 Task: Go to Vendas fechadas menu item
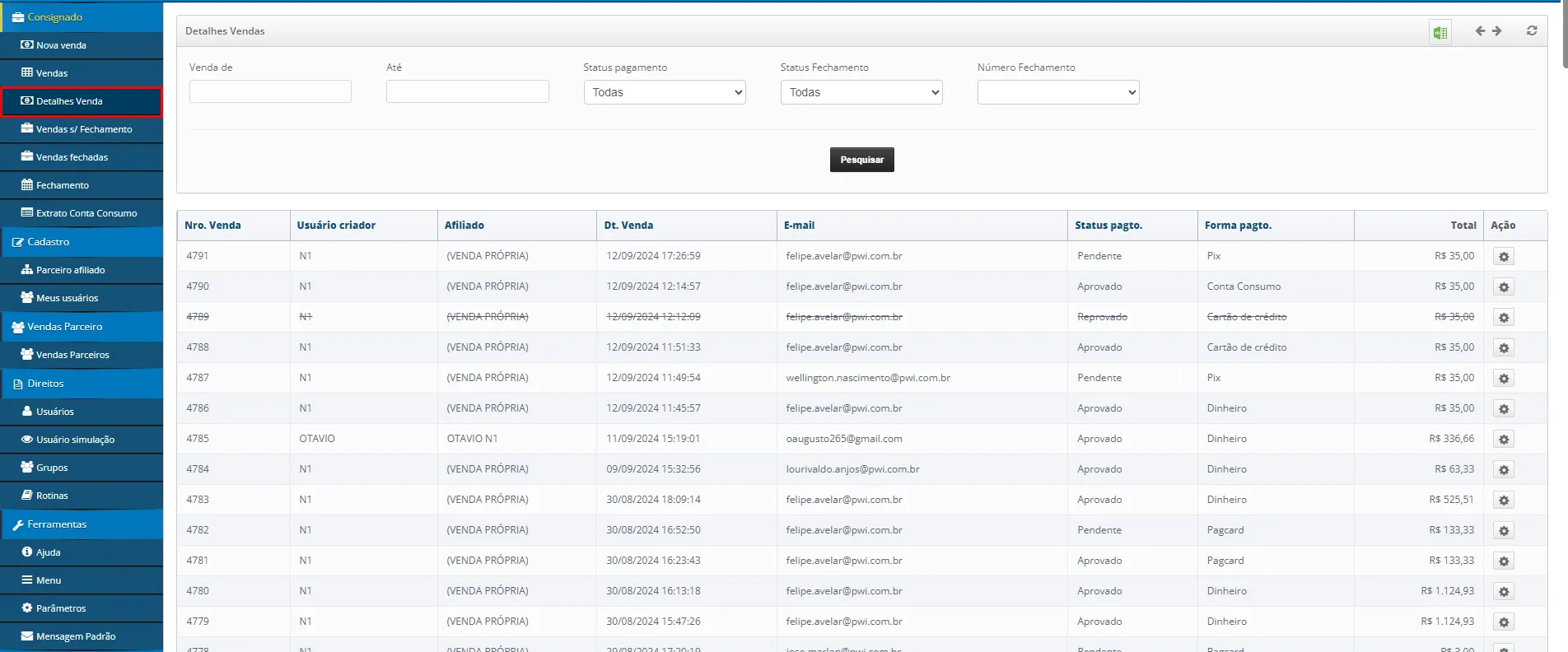pos(72,157)
